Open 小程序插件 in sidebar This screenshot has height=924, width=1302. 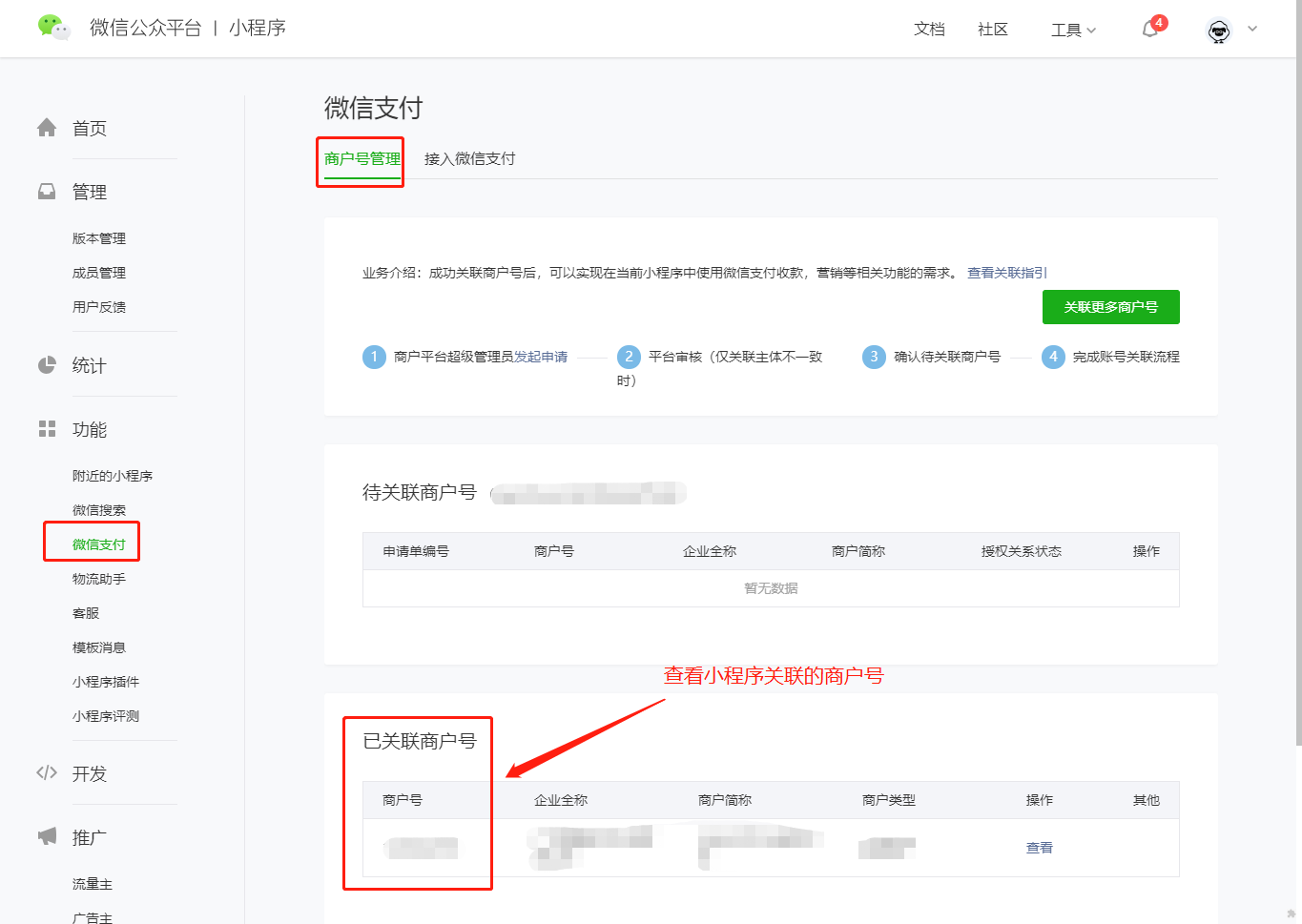[106, 682]
